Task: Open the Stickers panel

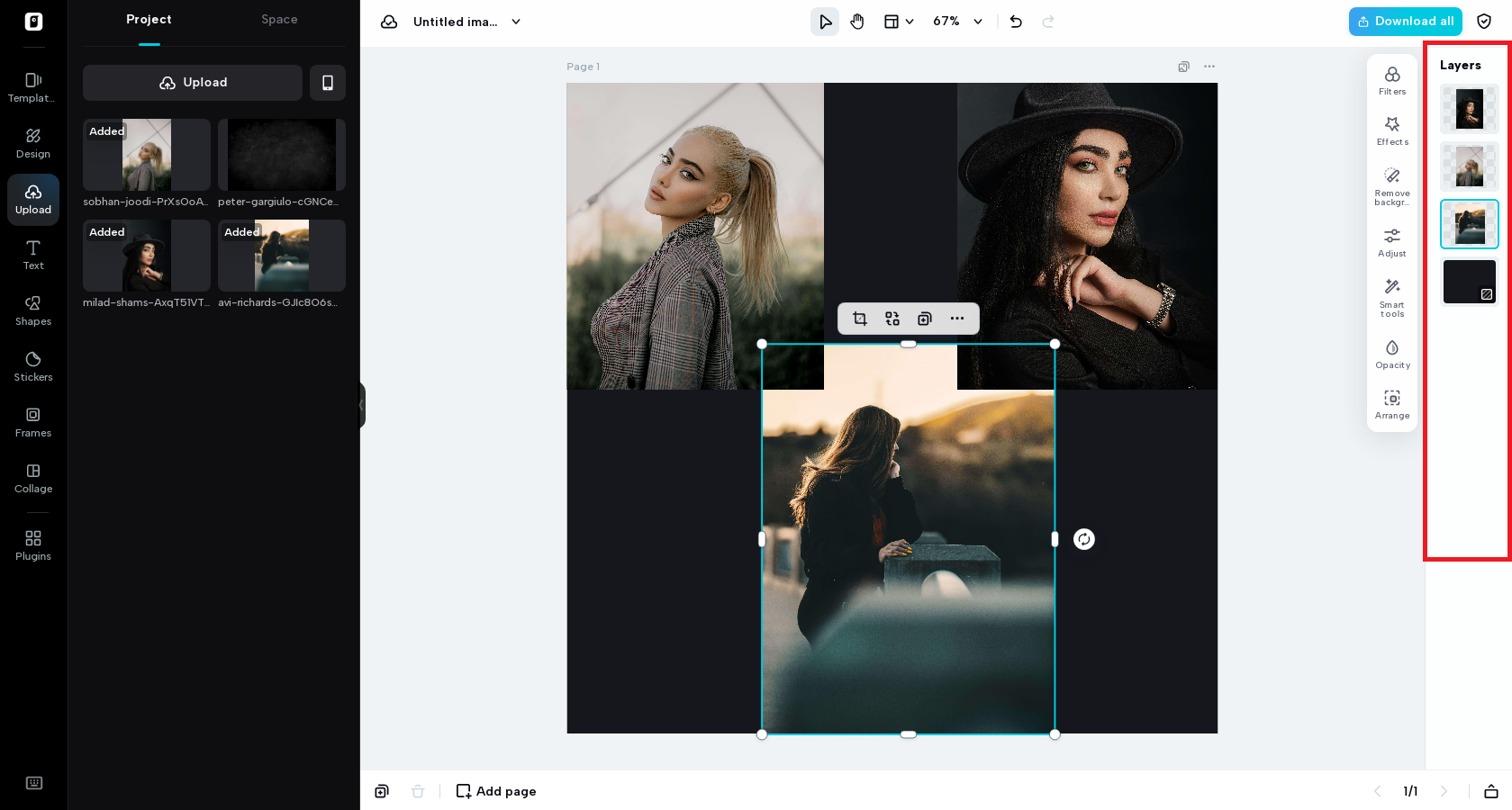Action: pos(32,364)
